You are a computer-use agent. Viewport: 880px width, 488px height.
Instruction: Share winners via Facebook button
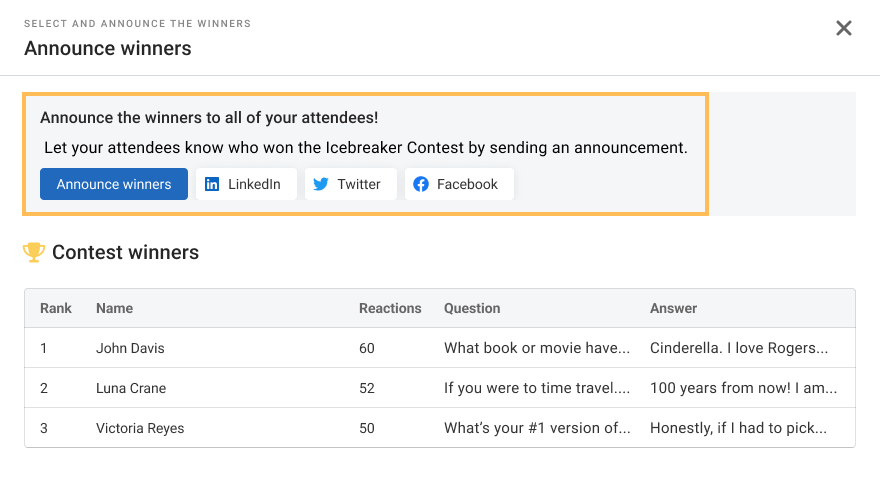pos(459,184)
